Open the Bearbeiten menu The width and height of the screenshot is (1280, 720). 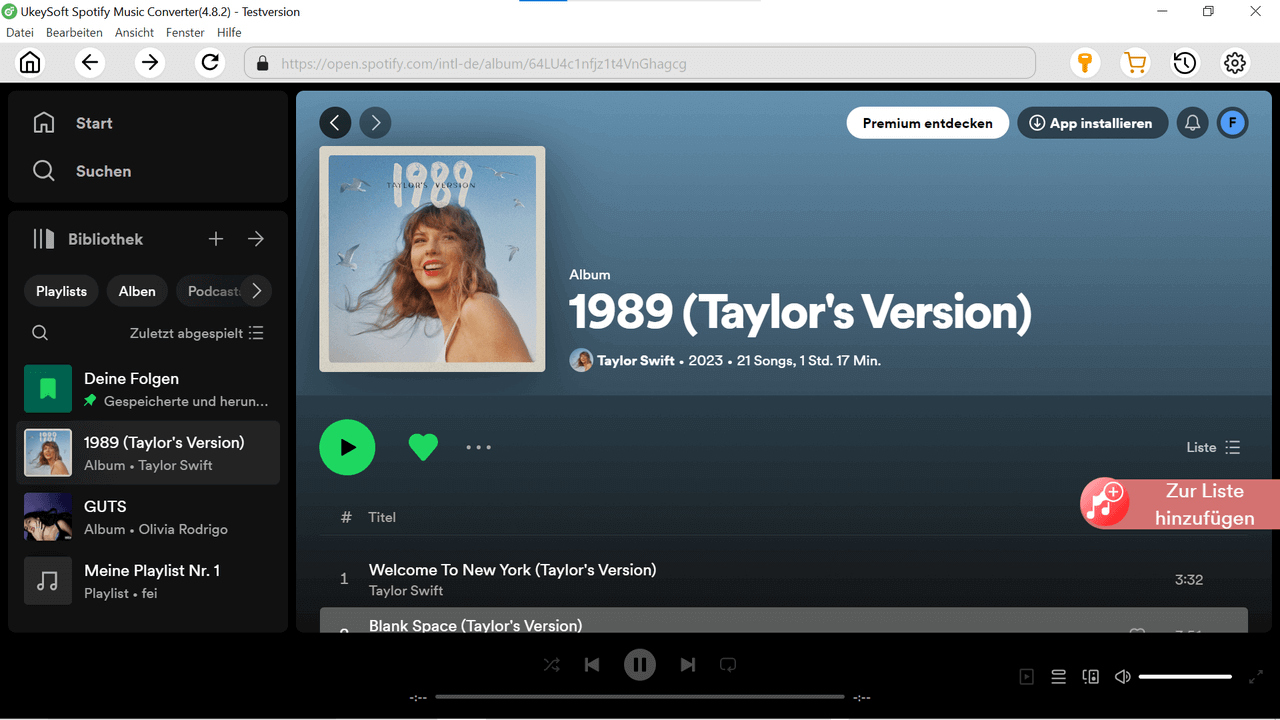click(x=74, y=33)
